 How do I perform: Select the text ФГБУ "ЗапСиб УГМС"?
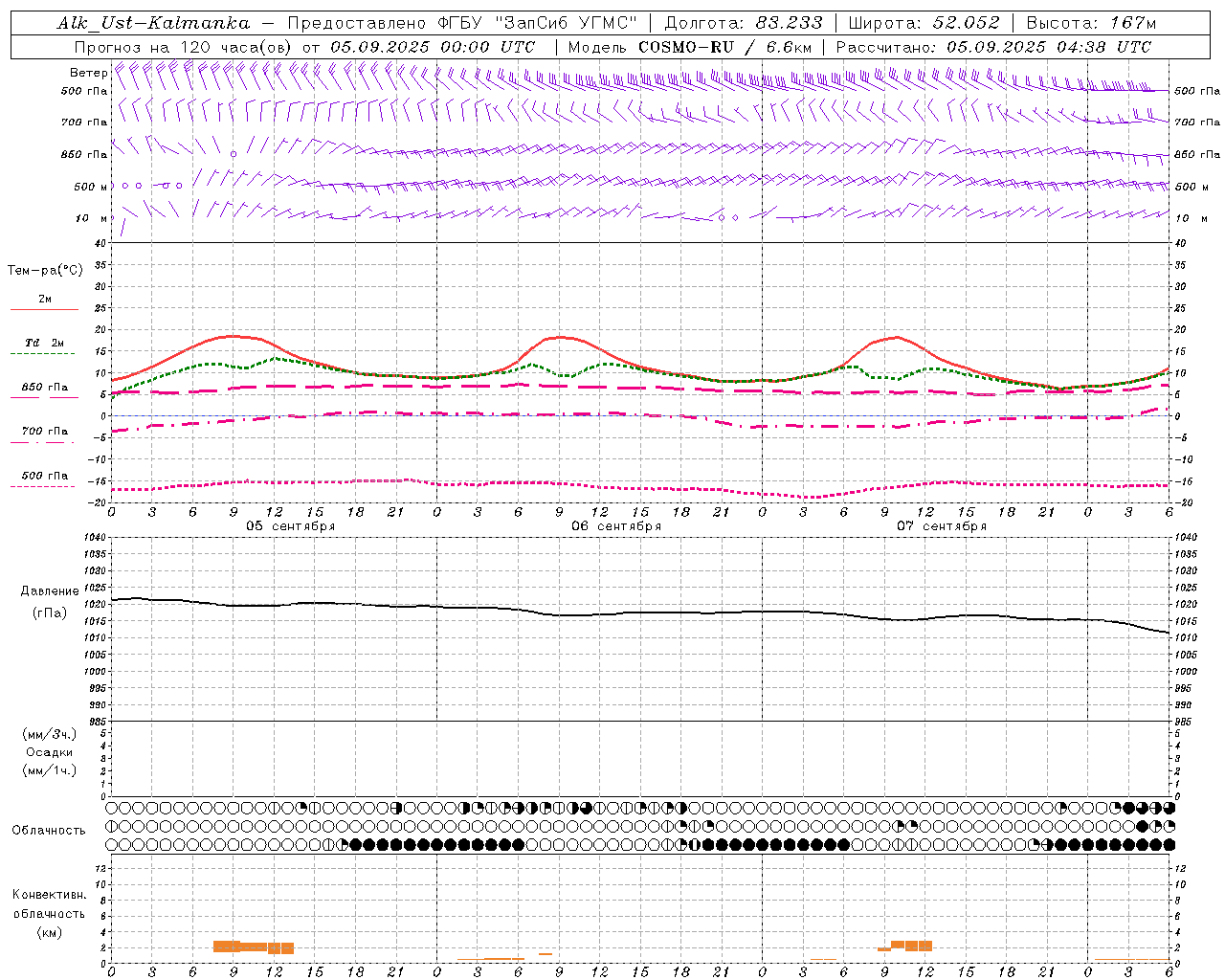point(537,23)
